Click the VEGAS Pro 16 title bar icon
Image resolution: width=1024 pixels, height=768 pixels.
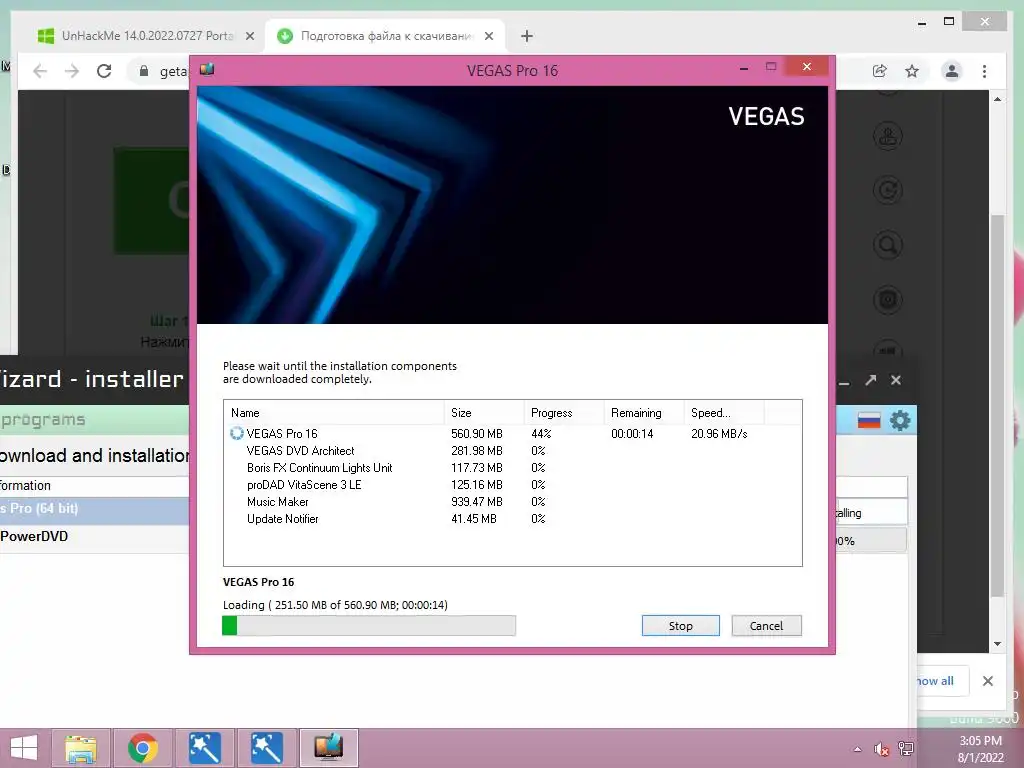tap(207, 69)
